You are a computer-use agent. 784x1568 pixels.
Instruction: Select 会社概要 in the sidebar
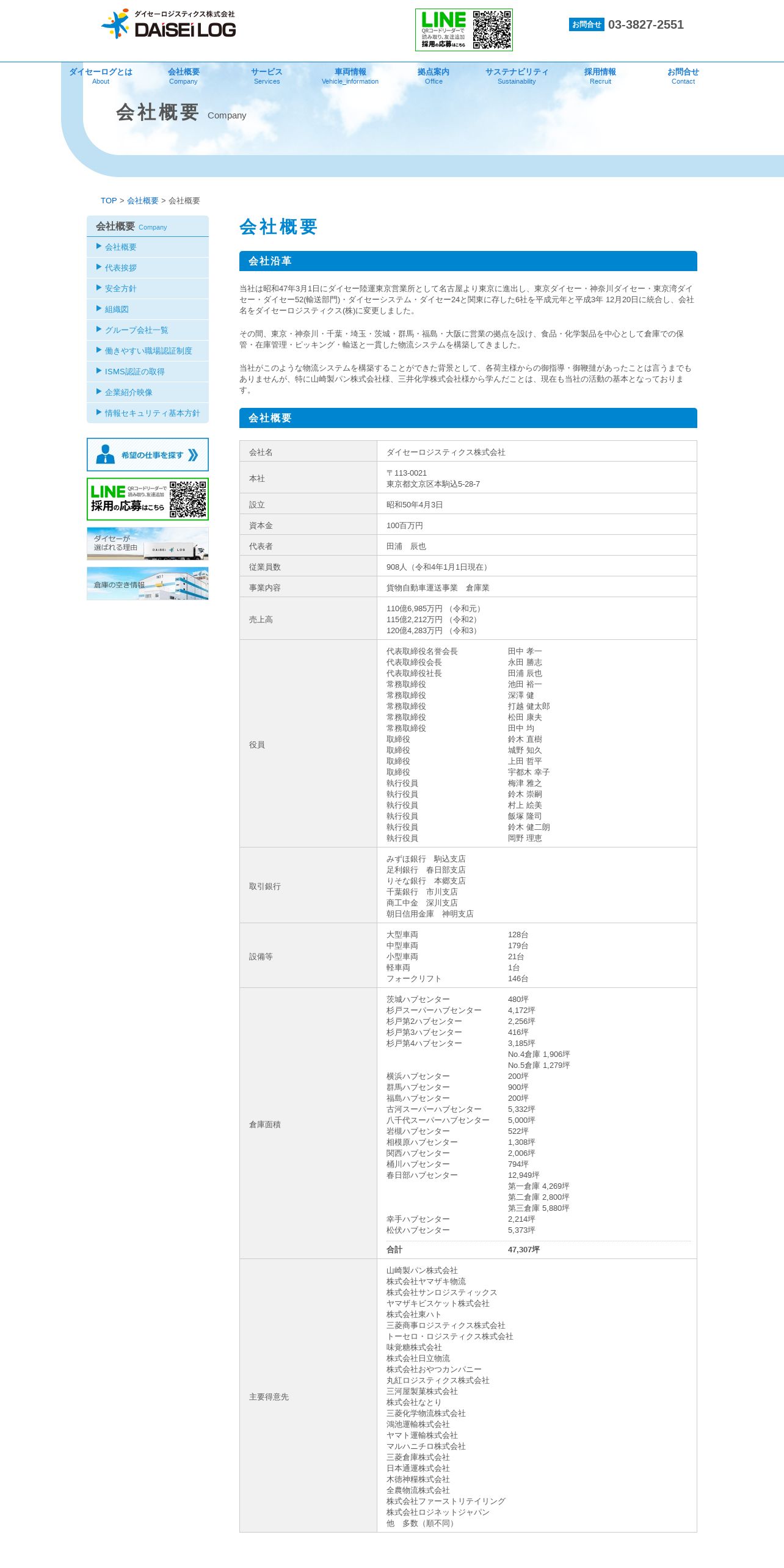148,247
